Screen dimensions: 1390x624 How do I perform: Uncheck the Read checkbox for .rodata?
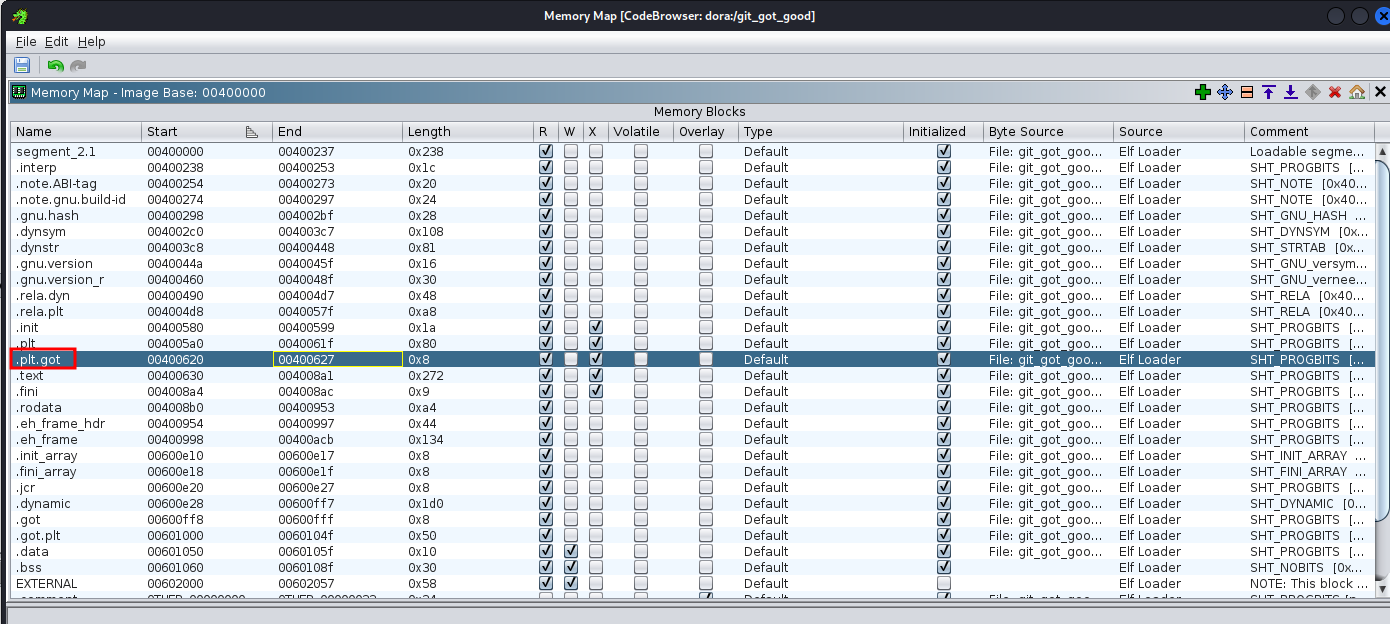coord(546,407)
